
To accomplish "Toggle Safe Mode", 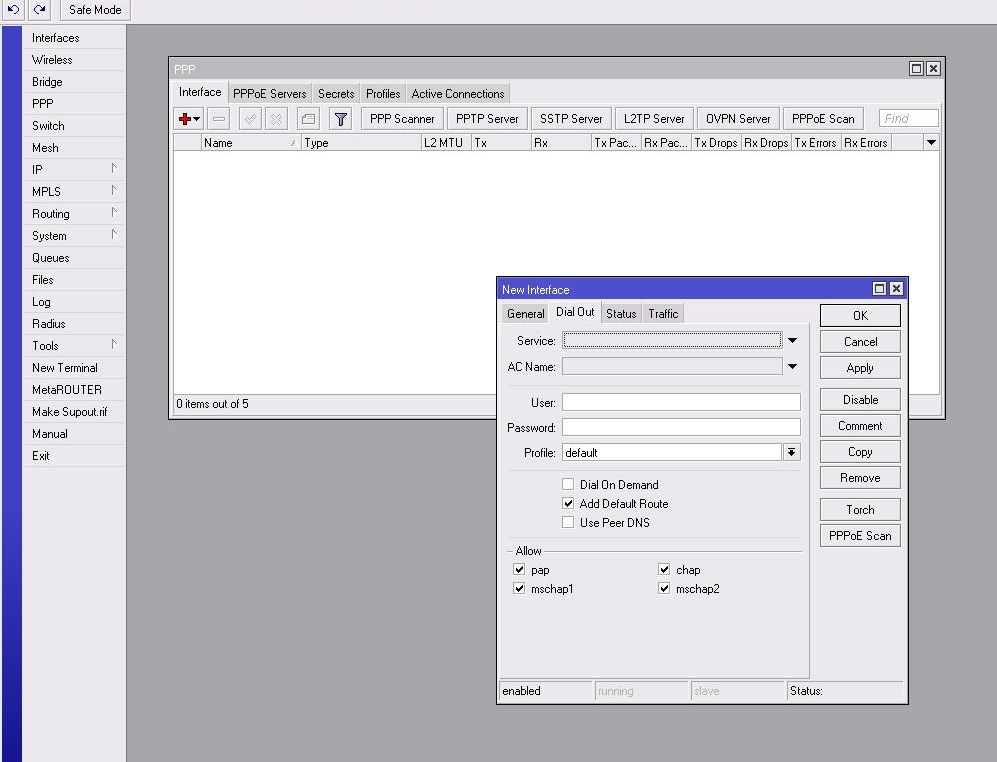I will [95, 10].
